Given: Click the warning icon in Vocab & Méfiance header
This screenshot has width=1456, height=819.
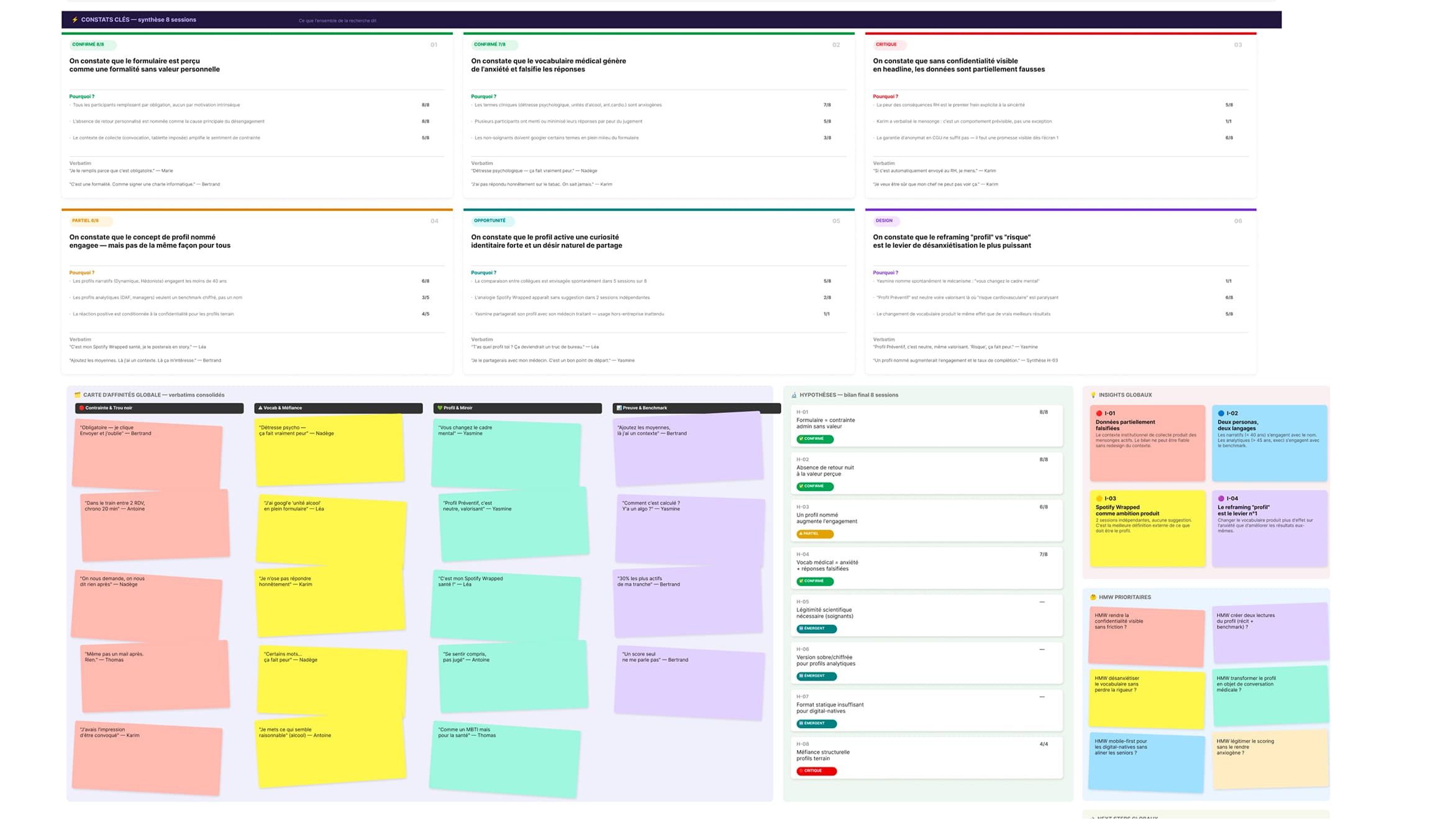Looking at the screenshot, I should point(260,408).
